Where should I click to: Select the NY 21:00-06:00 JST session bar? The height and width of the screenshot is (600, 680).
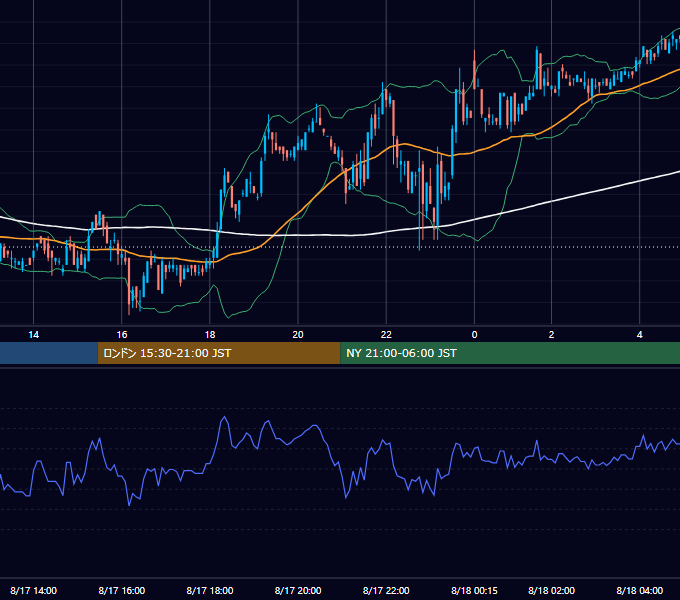tap(510, 353)
